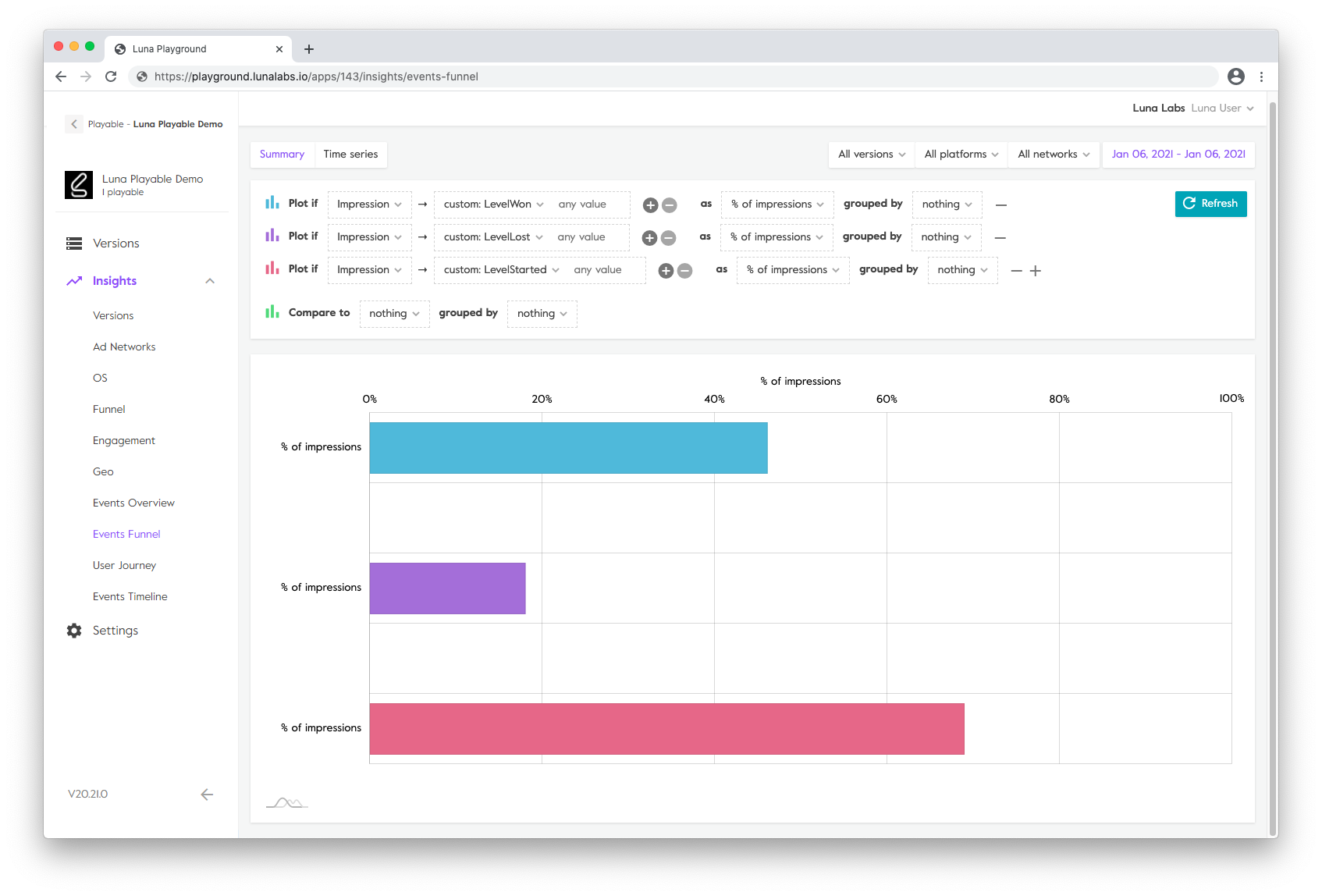This screenshot has height=896, width=1322.
Task: Click the purple chart icon on LevelLost row
Action: (x=272, y=236)
